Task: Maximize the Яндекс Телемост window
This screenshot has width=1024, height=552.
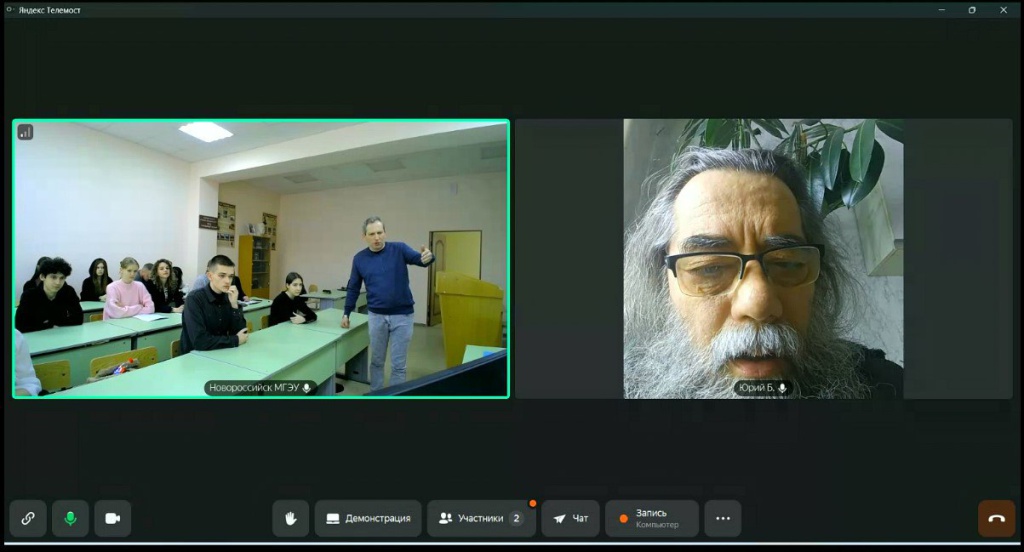Action: coord(972,10)
